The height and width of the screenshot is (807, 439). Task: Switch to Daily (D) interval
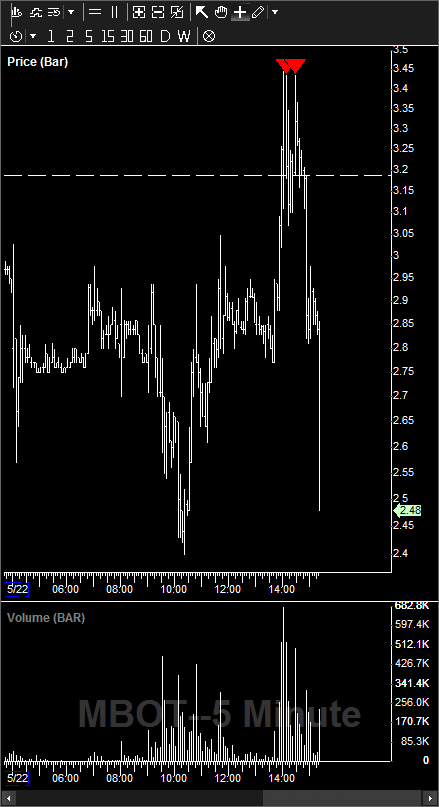coord(165,36)
